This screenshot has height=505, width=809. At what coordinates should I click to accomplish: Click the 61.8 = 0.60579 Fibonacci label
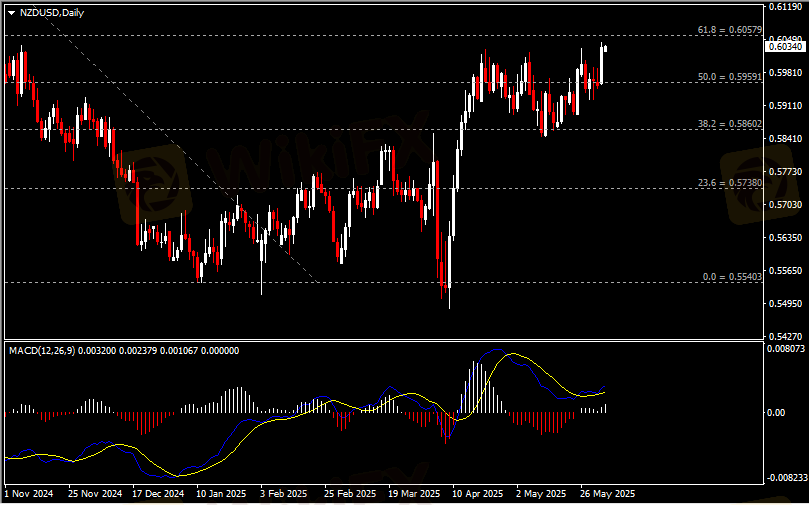point(730,30)
